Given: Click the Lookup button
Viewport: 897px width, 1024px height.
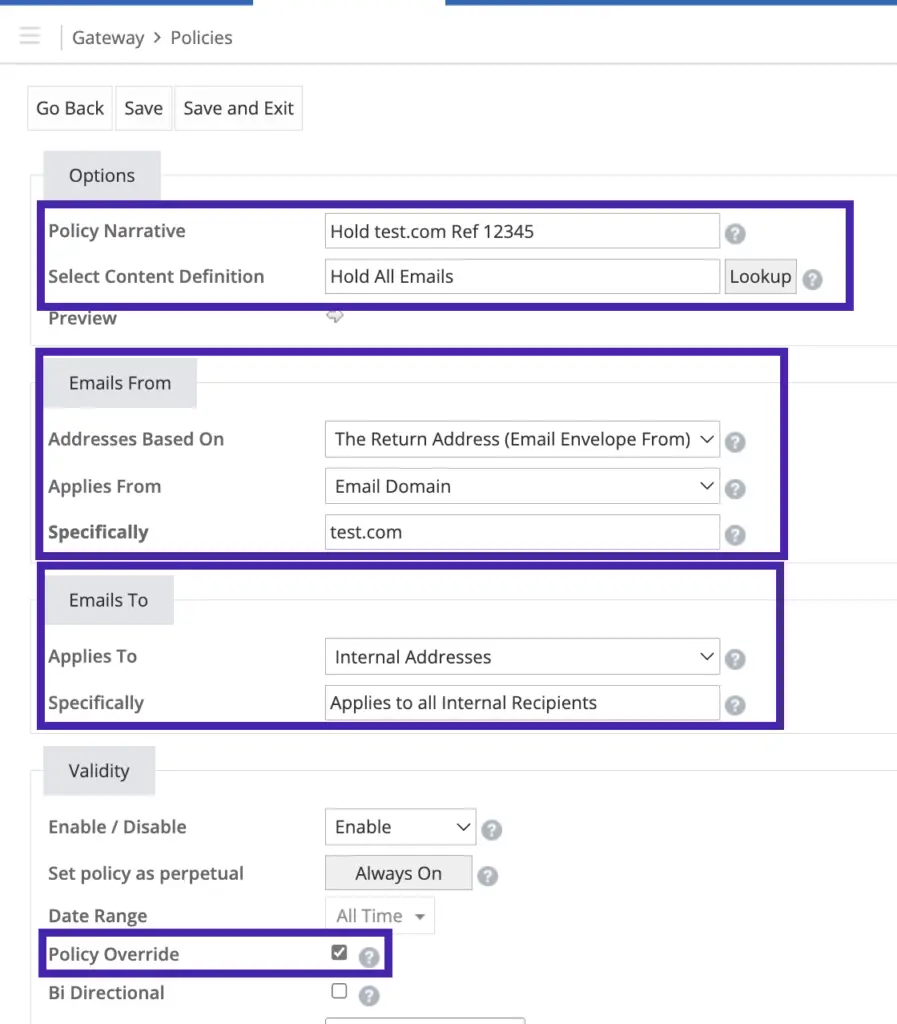Looking at the screenshot, I should click(x=761, y=276).
